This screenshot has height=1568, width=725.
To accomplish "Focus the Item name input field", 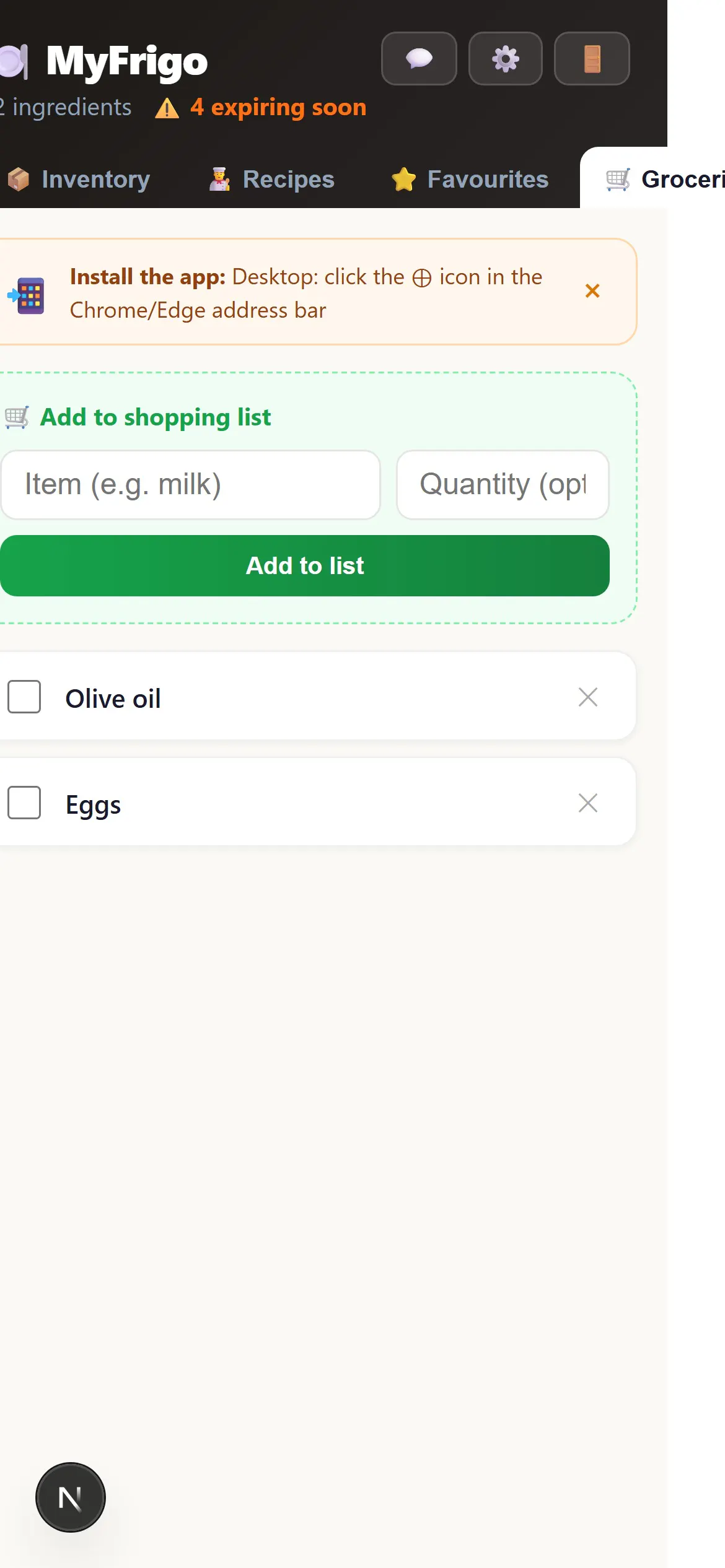I will point(190,485).
